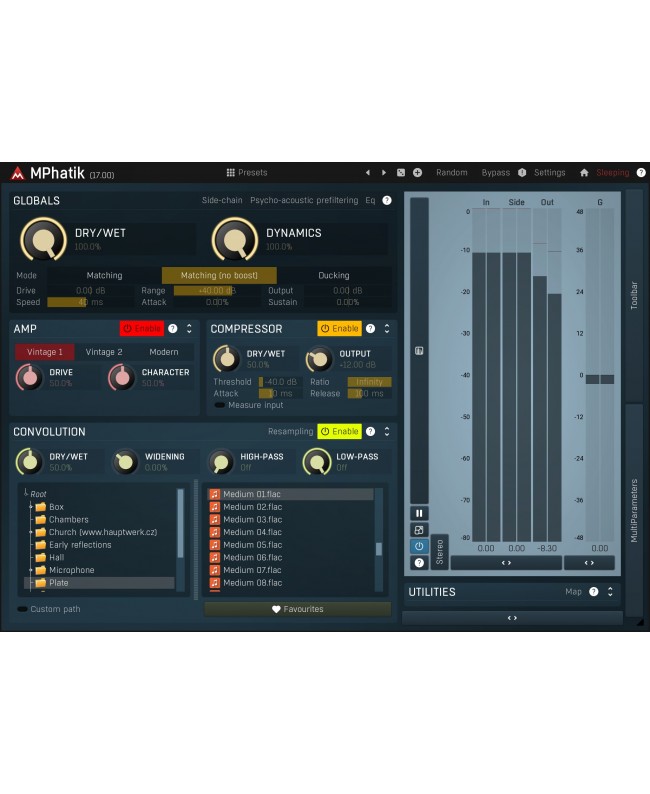Open Convolution section help icon
This screenshot has height=794, width=650.
(371, 431)
